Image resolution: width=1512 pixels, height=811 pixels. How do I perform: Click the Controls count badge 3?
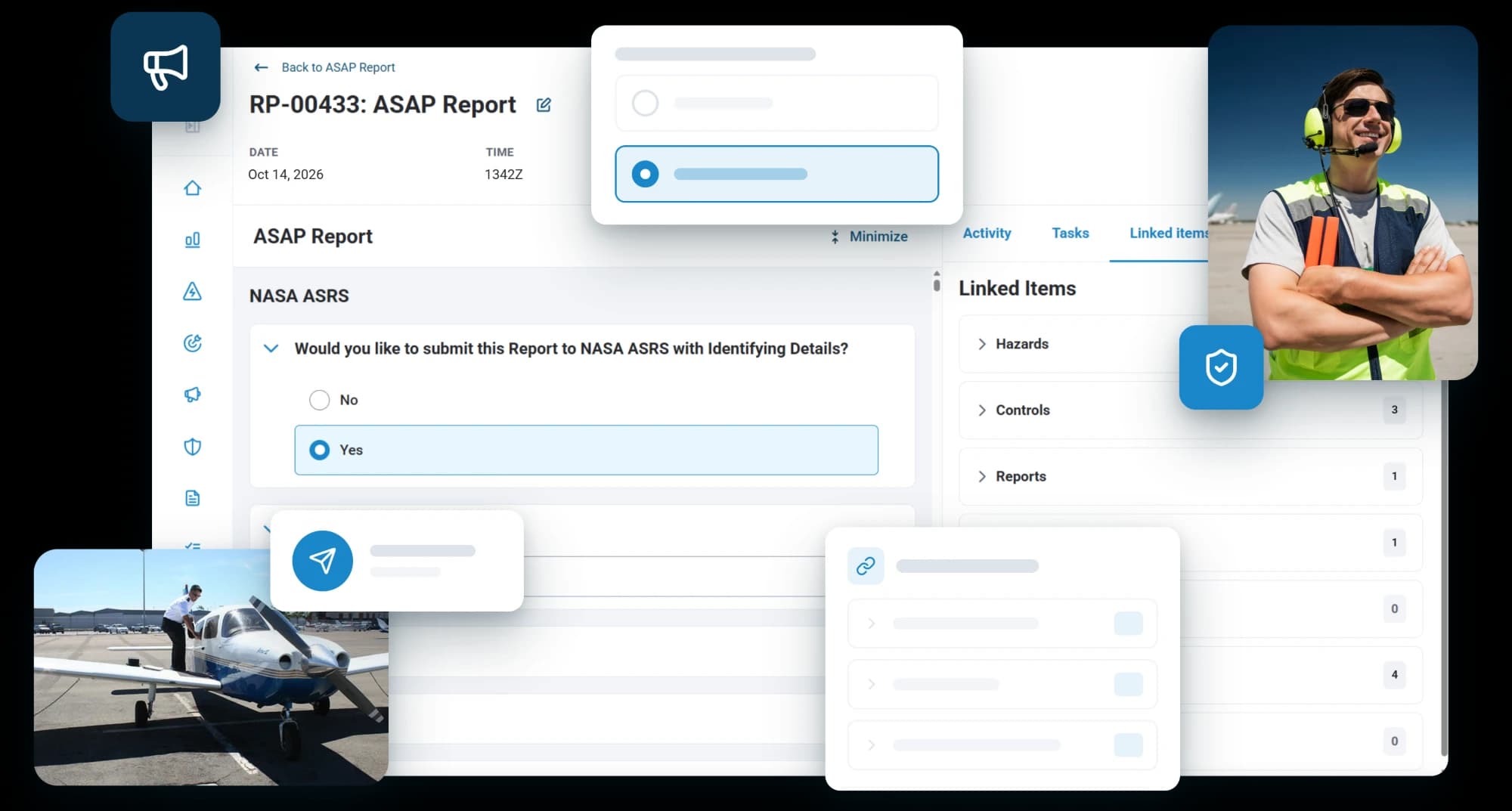tap(1394, 410)
